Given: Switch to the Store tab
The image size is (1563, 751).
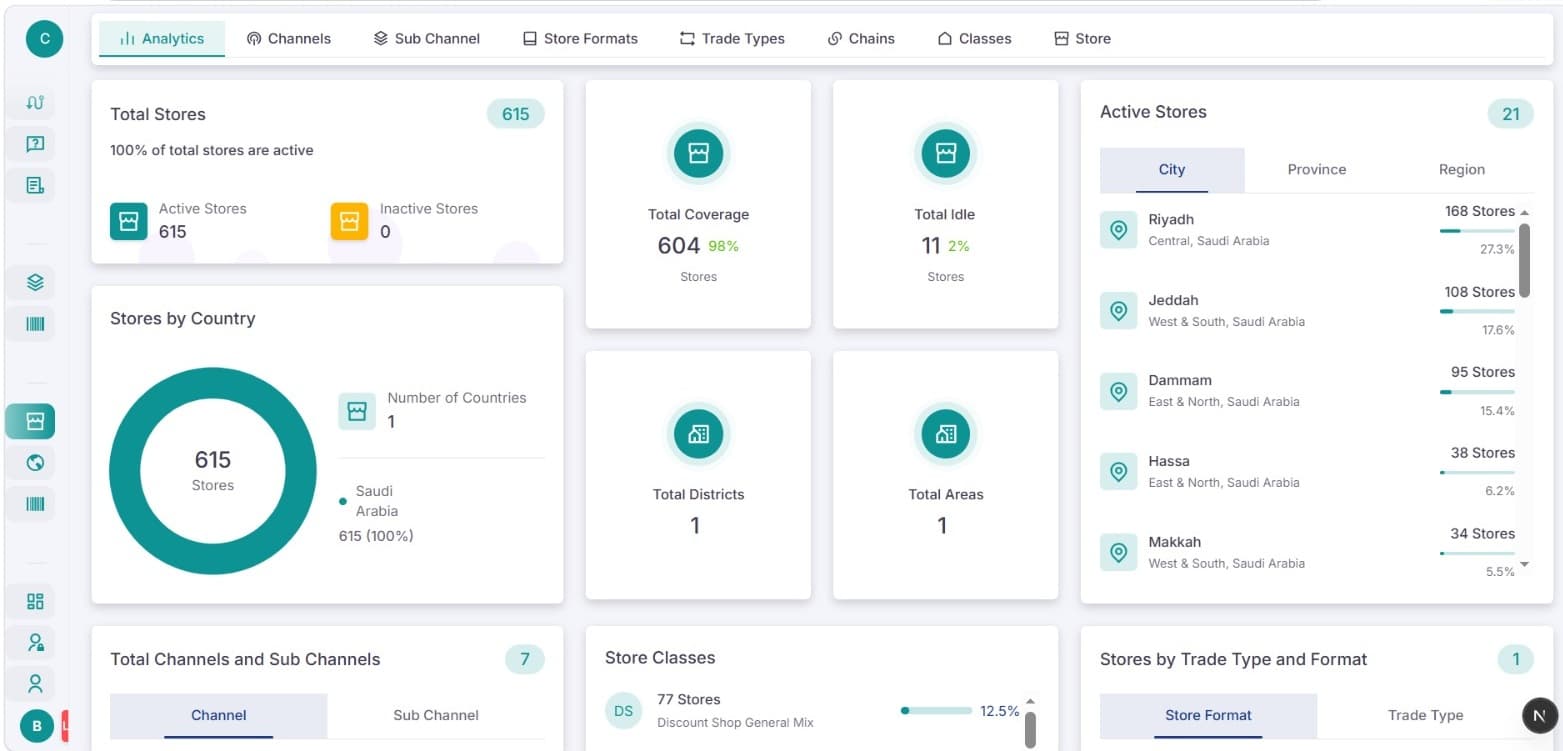Looking at the screenshot, I should point(1083,39).
